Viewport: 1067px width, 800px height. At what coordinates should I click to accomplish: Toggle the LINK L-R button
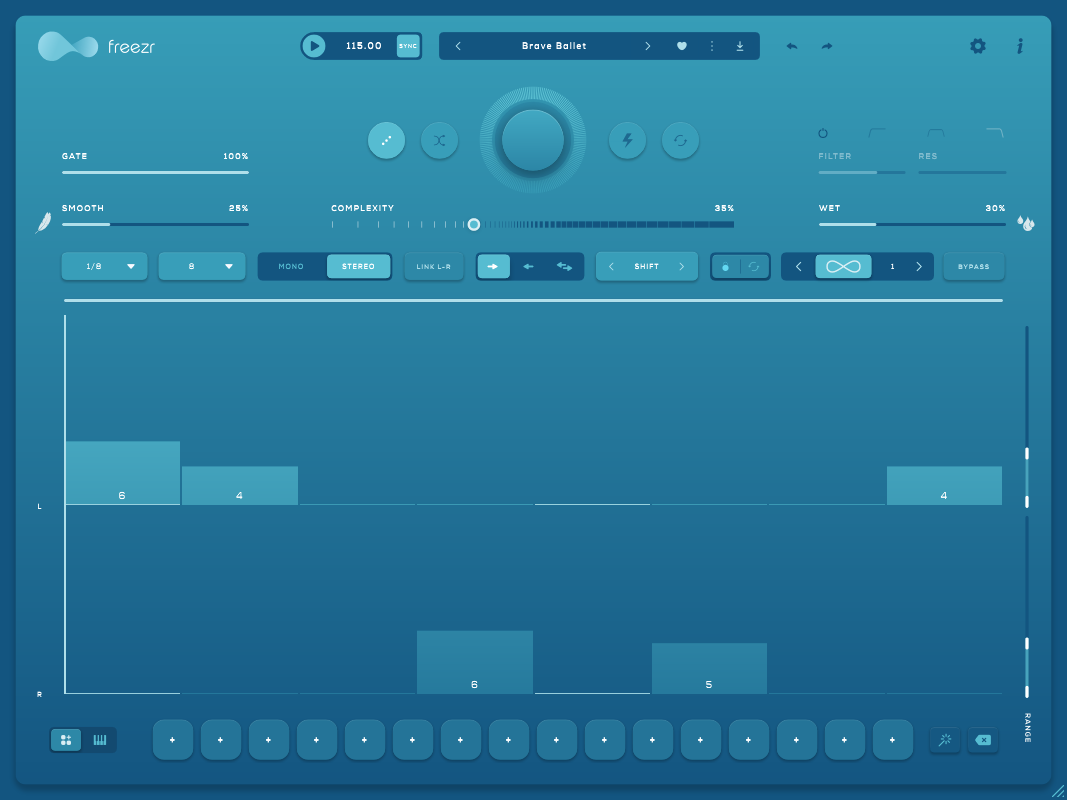pos(434,267)
